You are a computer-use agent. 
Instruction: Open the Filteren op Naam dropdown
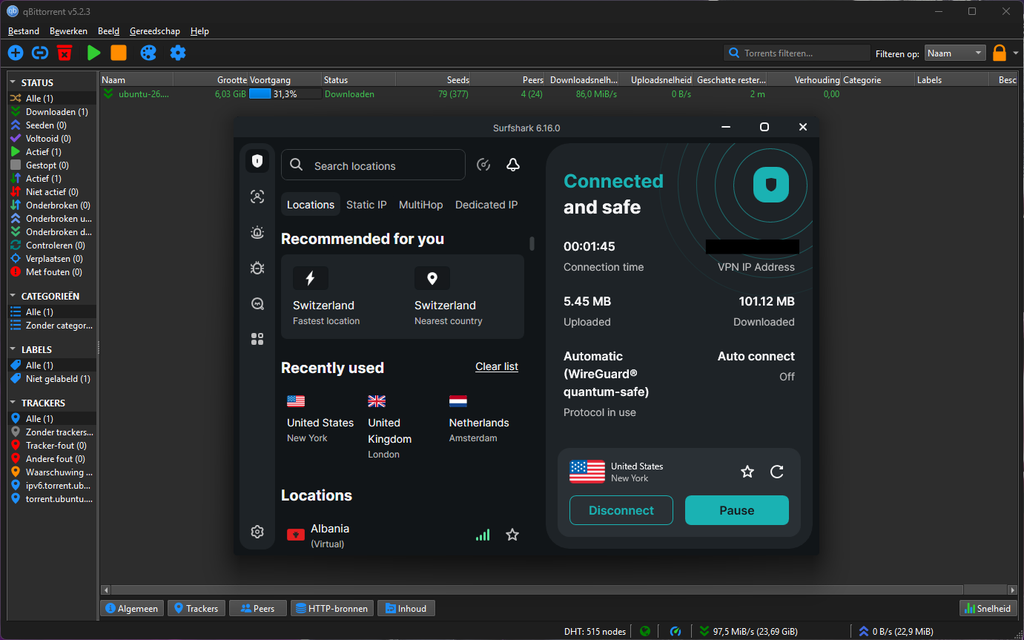(955, 54)
